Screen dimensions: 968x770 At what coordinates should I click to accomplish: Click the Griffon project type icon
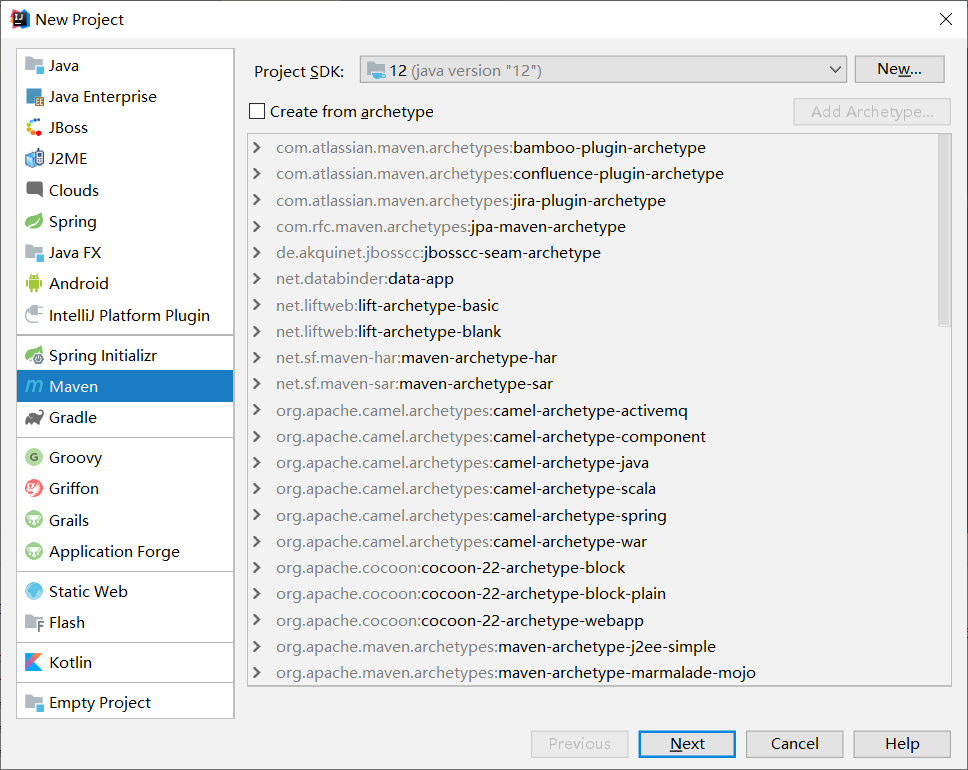coord(34,489)
